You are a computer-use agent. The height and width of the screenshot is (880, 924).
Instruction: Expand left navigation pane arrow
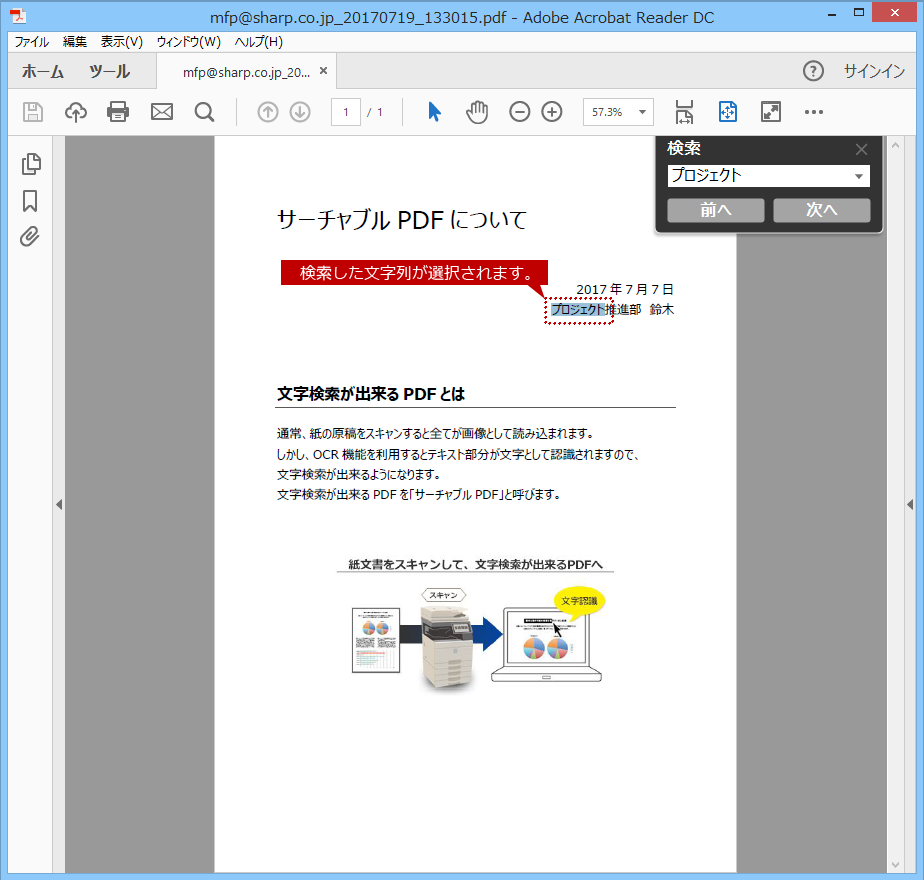point(59,505)
